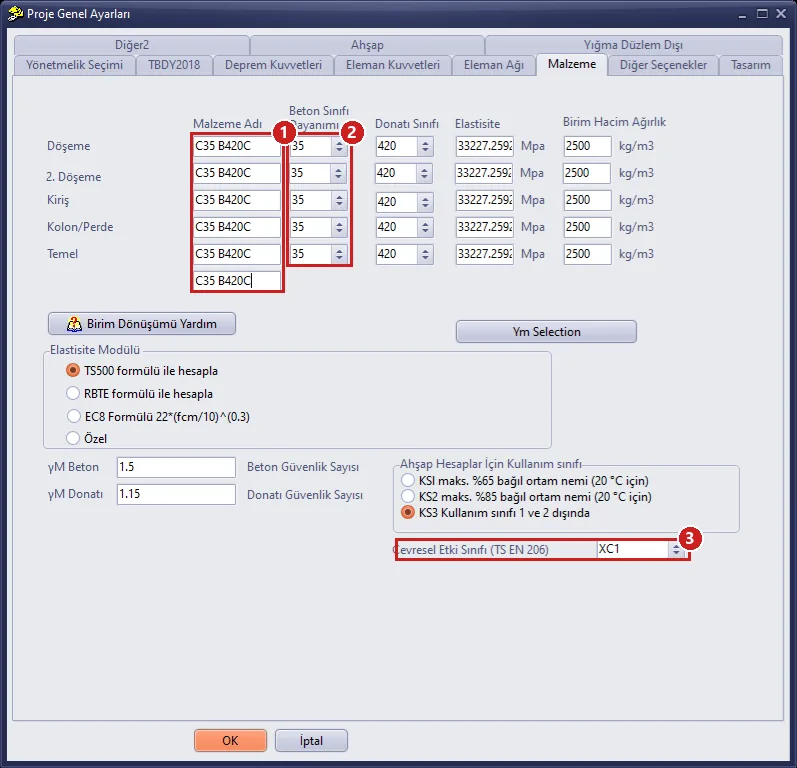Image resolution: width=797 pixels, height=768 pixels.
Task: Click Temel Malzeme Adı field
Action: [236, 254]
